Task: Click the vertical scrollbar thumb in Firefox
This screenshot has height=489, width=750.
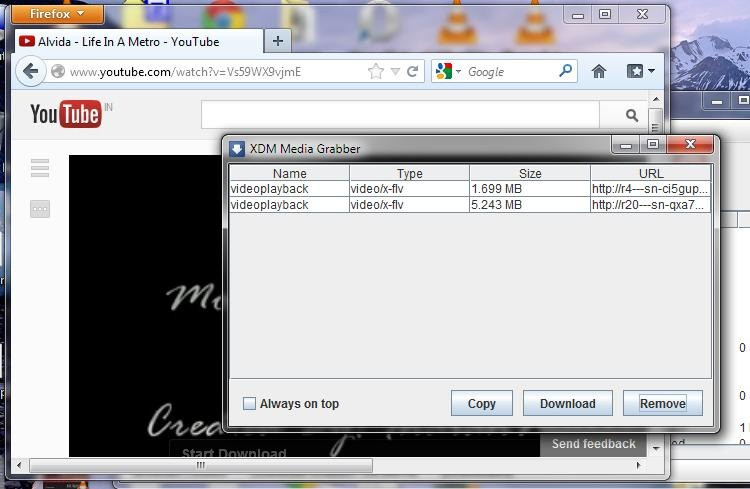Action: [x=656, y=121]
